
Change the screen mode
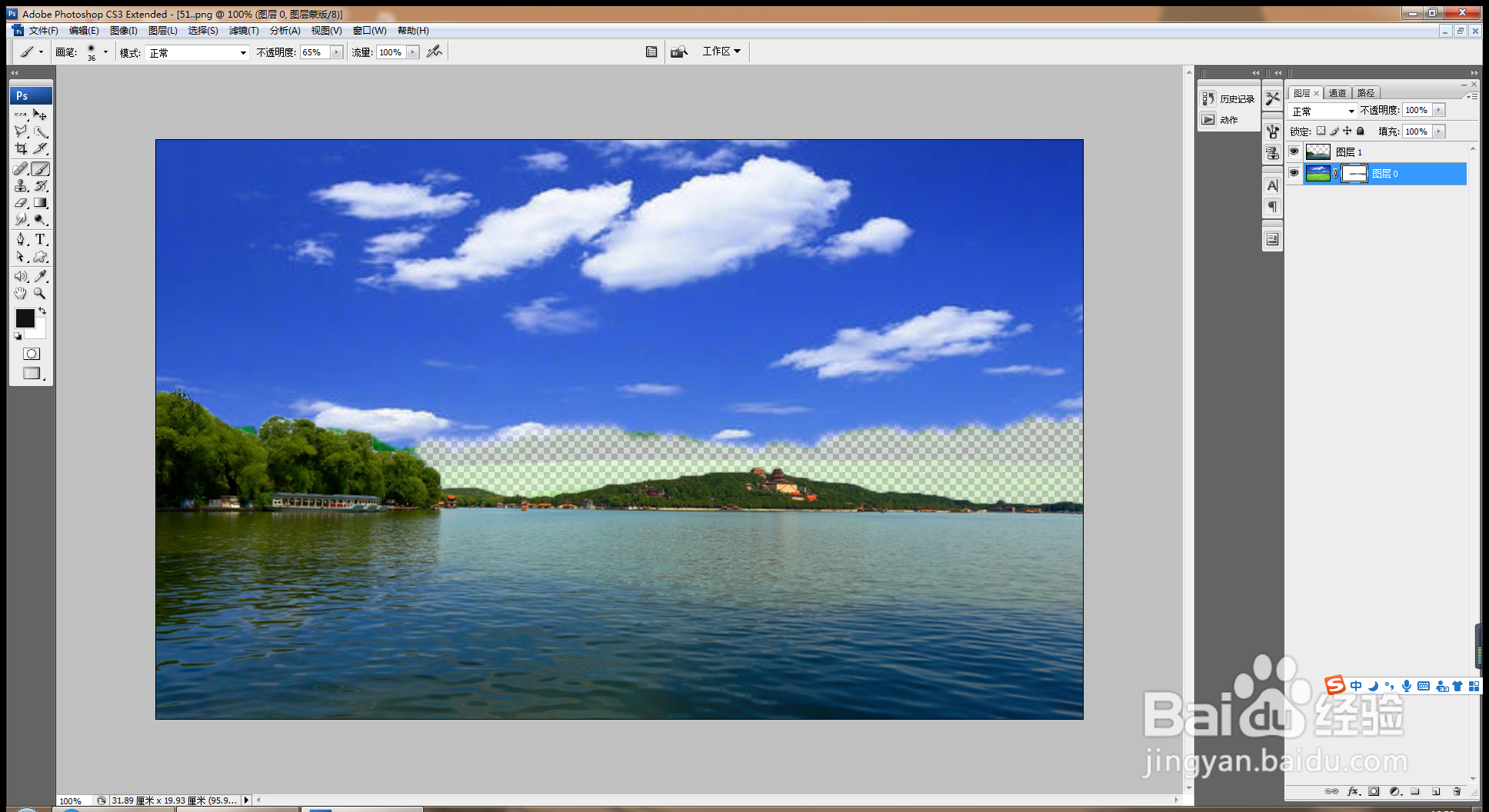(x=32, y=373)
